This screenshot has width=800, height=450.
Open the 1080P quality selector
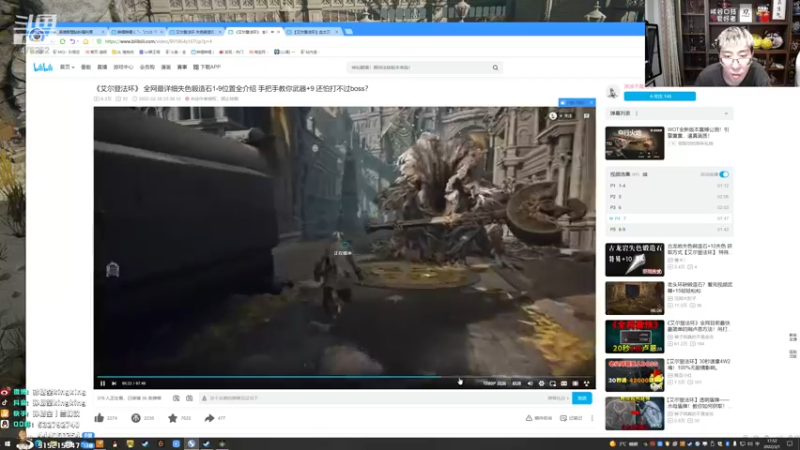click(x=494, y=383)
